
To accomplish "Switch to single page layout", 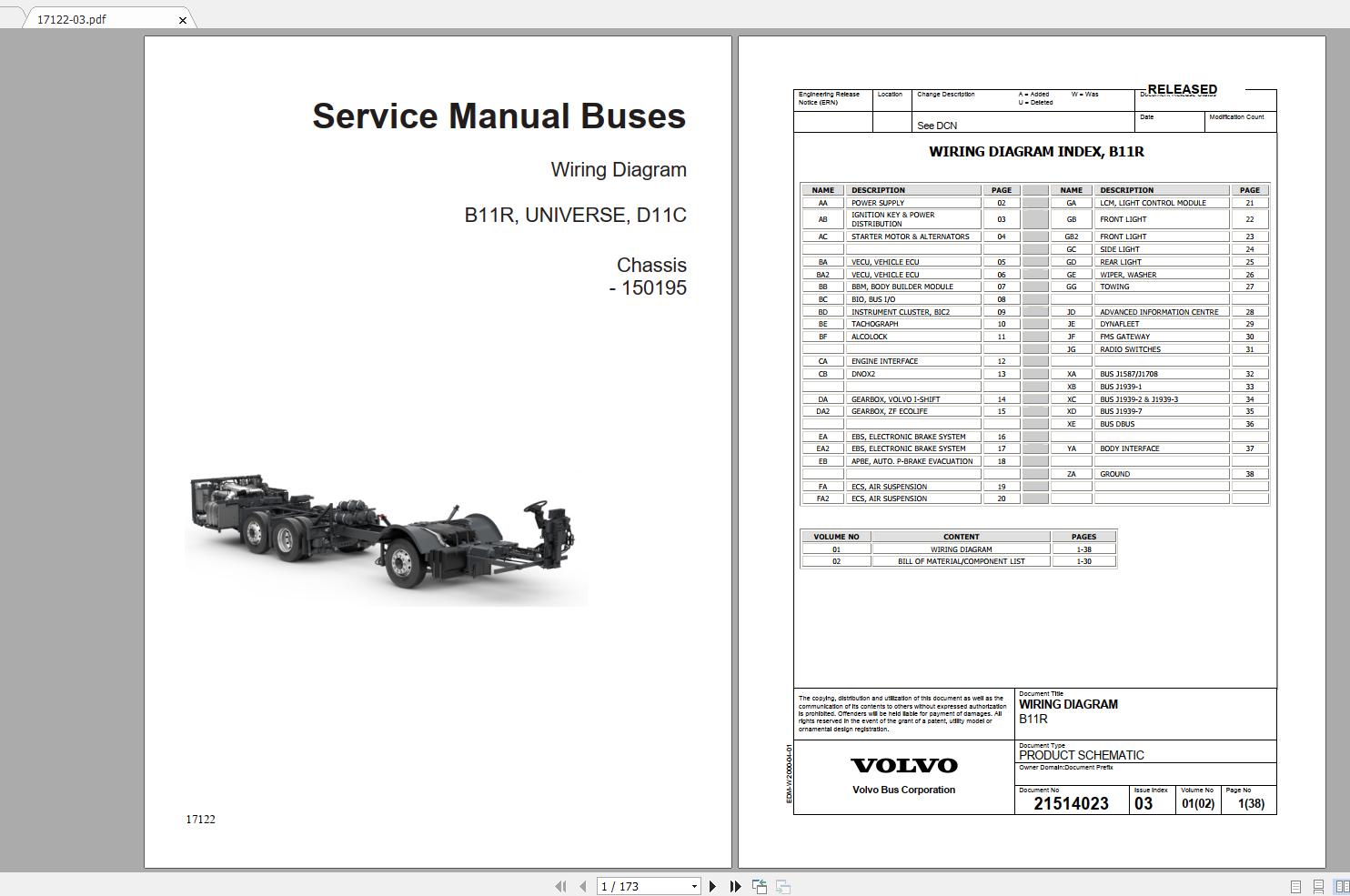I will coord(1295,886).
